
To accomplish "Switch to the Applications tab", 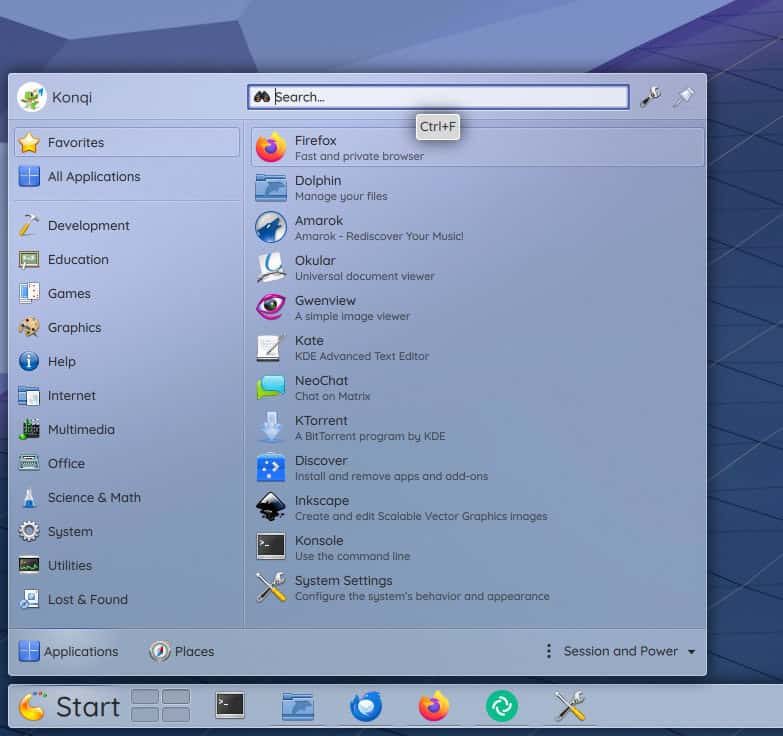I will click(68, 651).
